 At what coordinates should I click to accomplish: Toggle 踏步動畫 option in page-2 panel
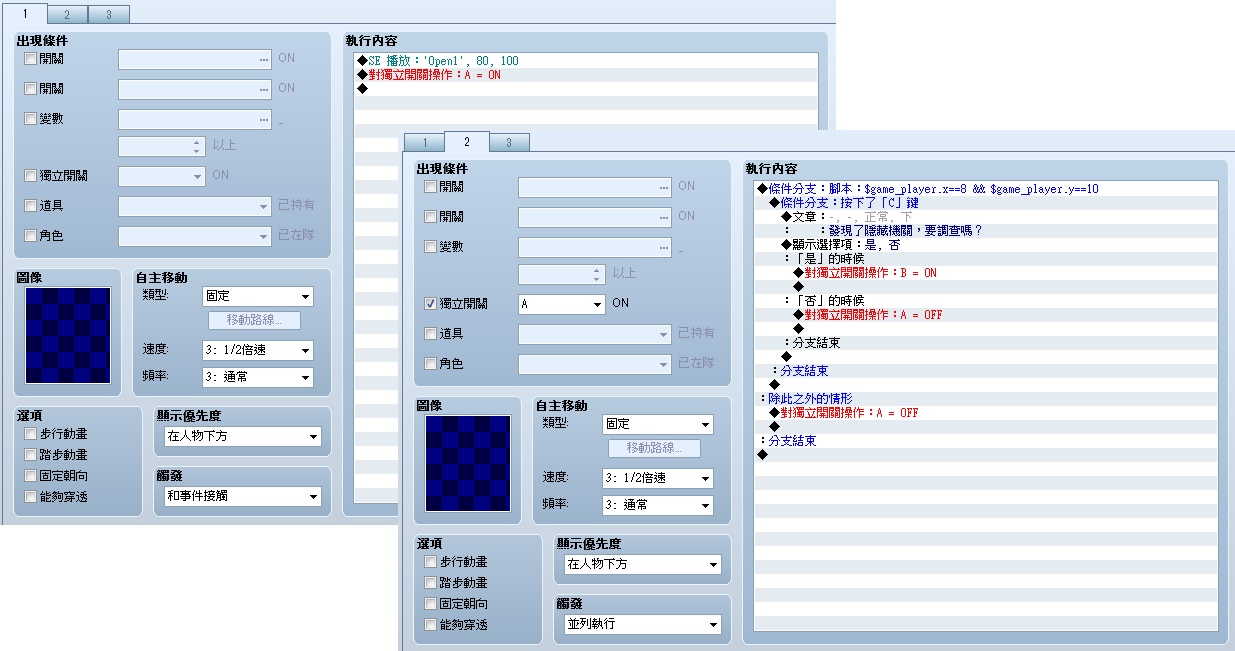[431, 583]
